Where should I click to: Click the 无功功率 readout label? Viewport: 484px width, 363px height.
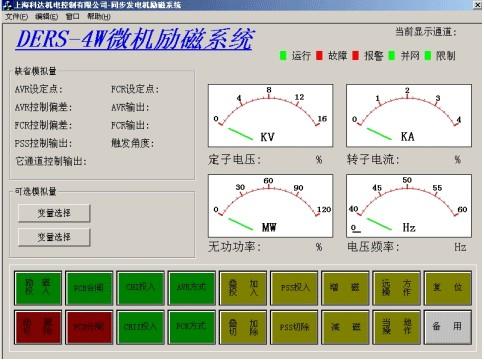(x=235, y=247)
